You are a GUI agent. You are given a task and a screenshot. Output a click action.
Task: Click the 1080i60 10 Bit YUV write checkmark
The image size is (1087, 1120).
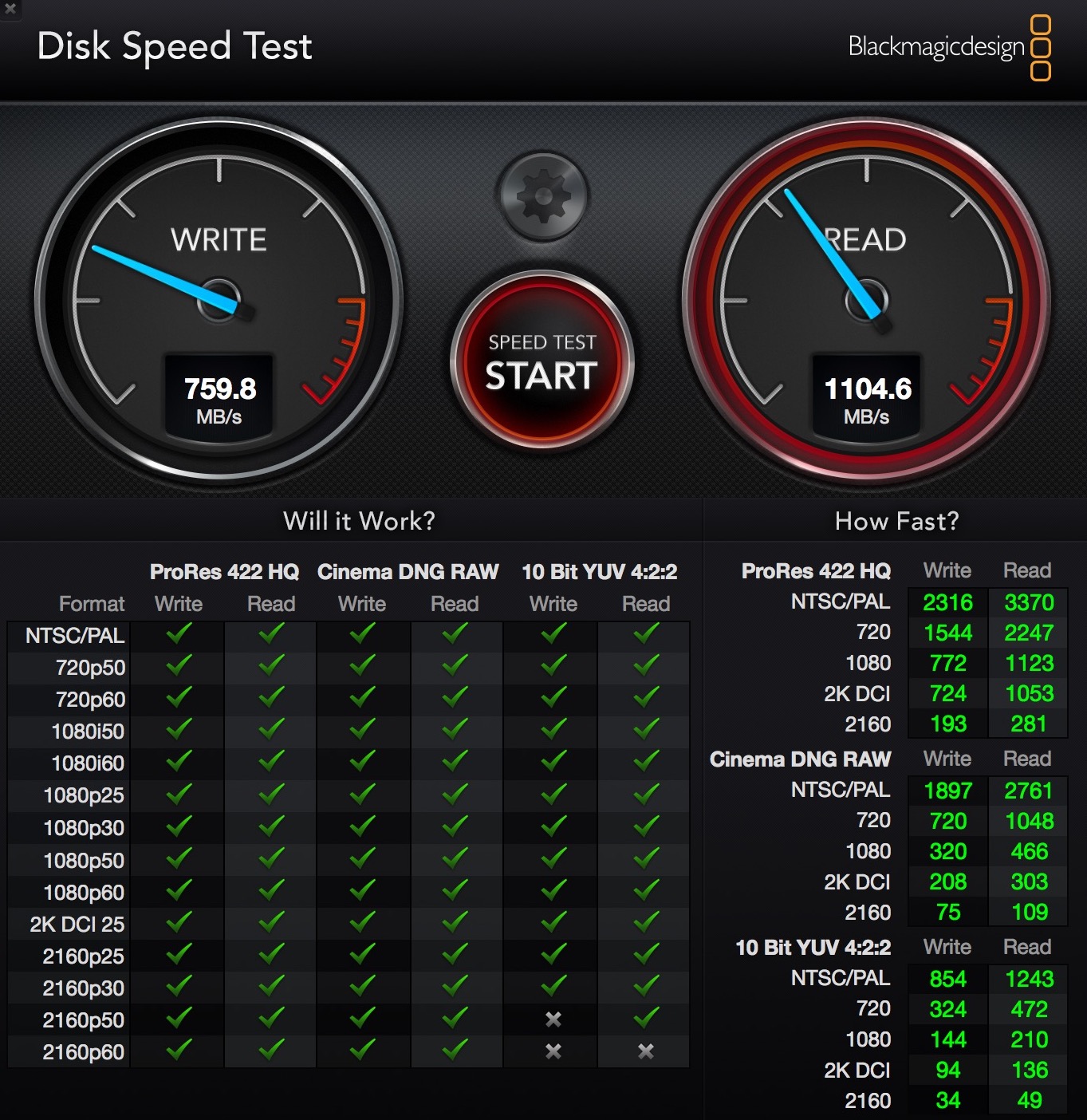click(x=553, y=761)
